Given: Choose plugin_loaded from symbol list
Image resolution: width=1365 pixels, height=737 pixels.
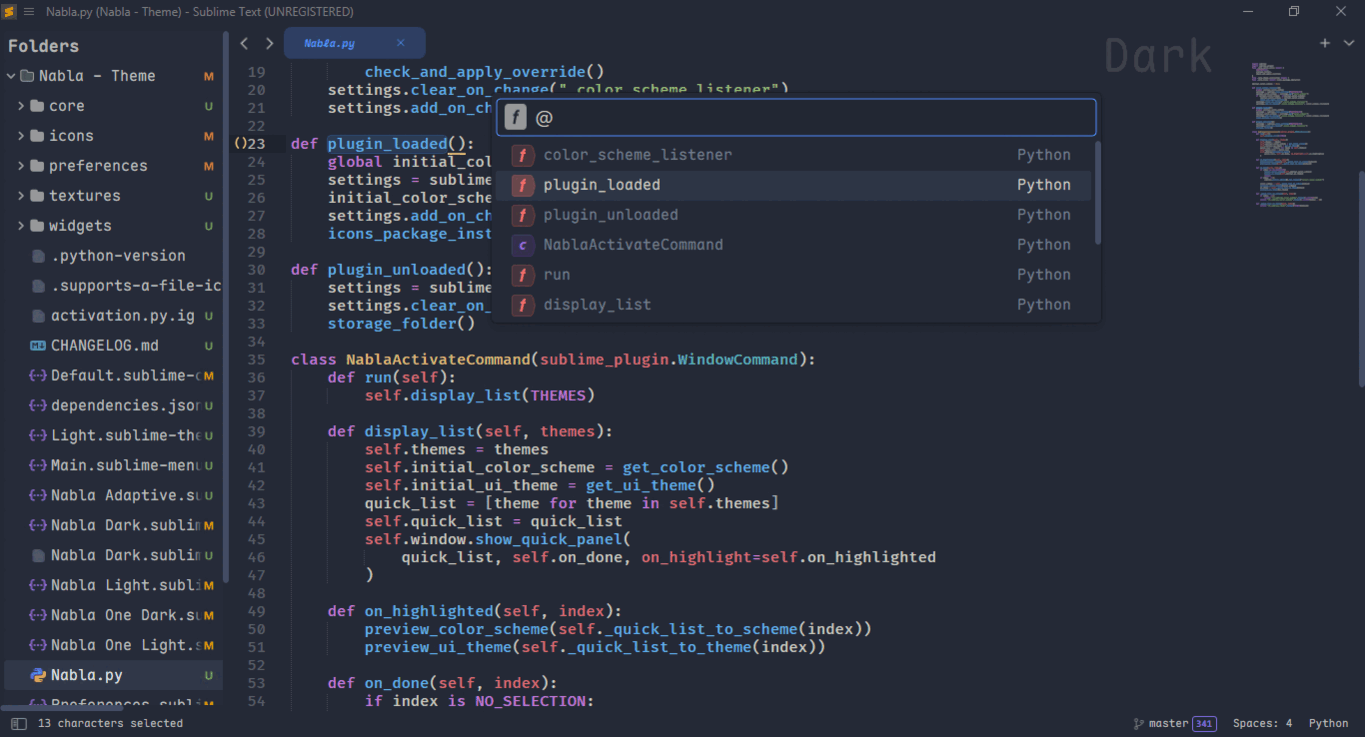Looking at the screenshot, I should pos(794,185).
